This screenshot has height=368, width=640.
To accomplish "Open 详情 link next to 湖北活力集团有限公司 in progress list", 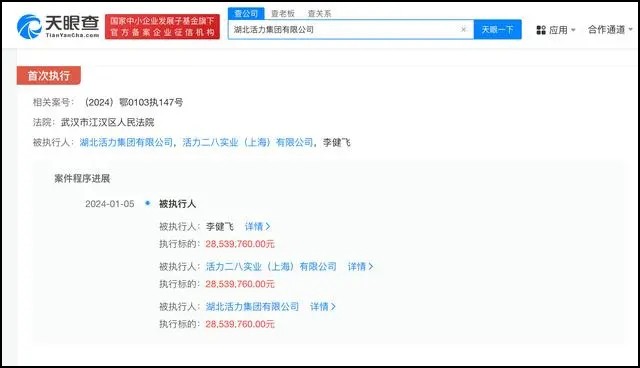I will pyautogui.click(x=322, y=306).
